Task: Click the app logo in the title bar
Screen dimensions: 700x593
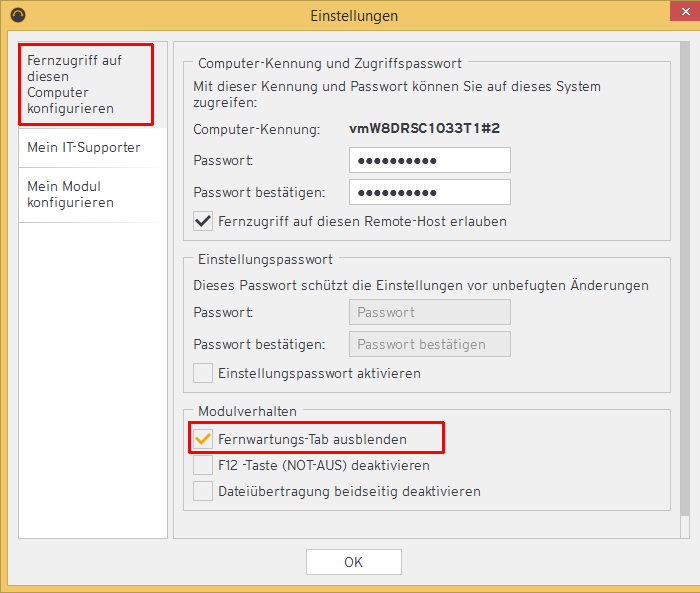Action: tap(15, 15)
